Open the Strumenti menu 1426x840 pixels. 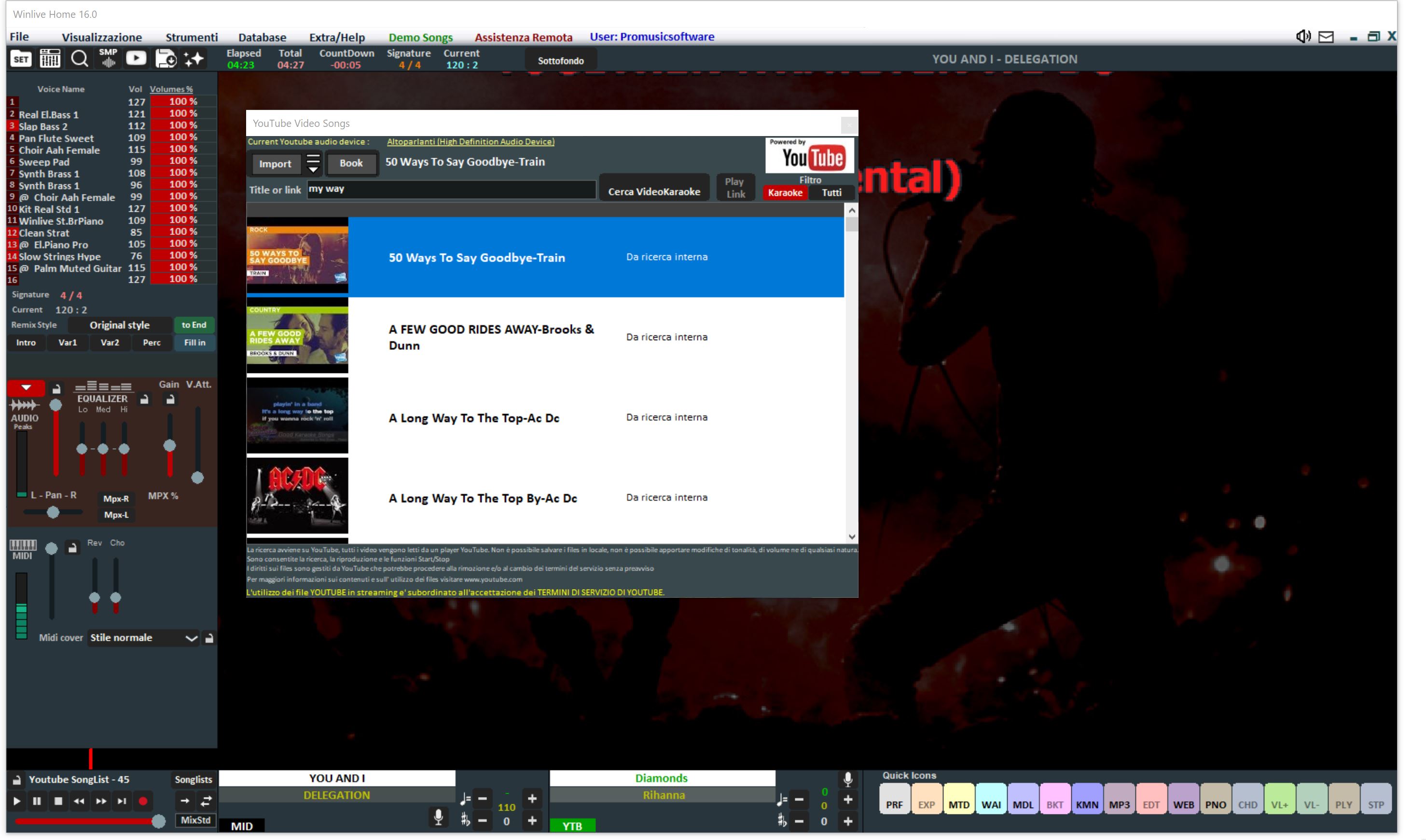click(192, 37)
